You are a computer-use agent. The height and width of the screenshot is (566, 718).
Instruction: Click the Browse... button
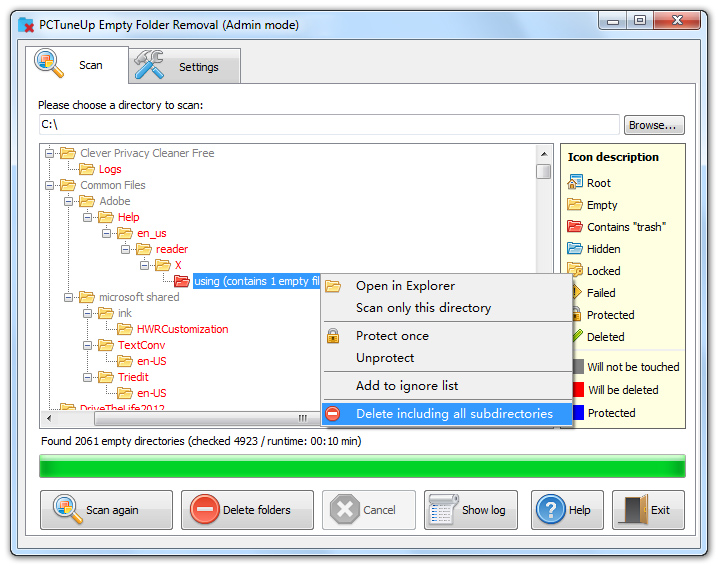pyautogui.click(x=654, y=125)
